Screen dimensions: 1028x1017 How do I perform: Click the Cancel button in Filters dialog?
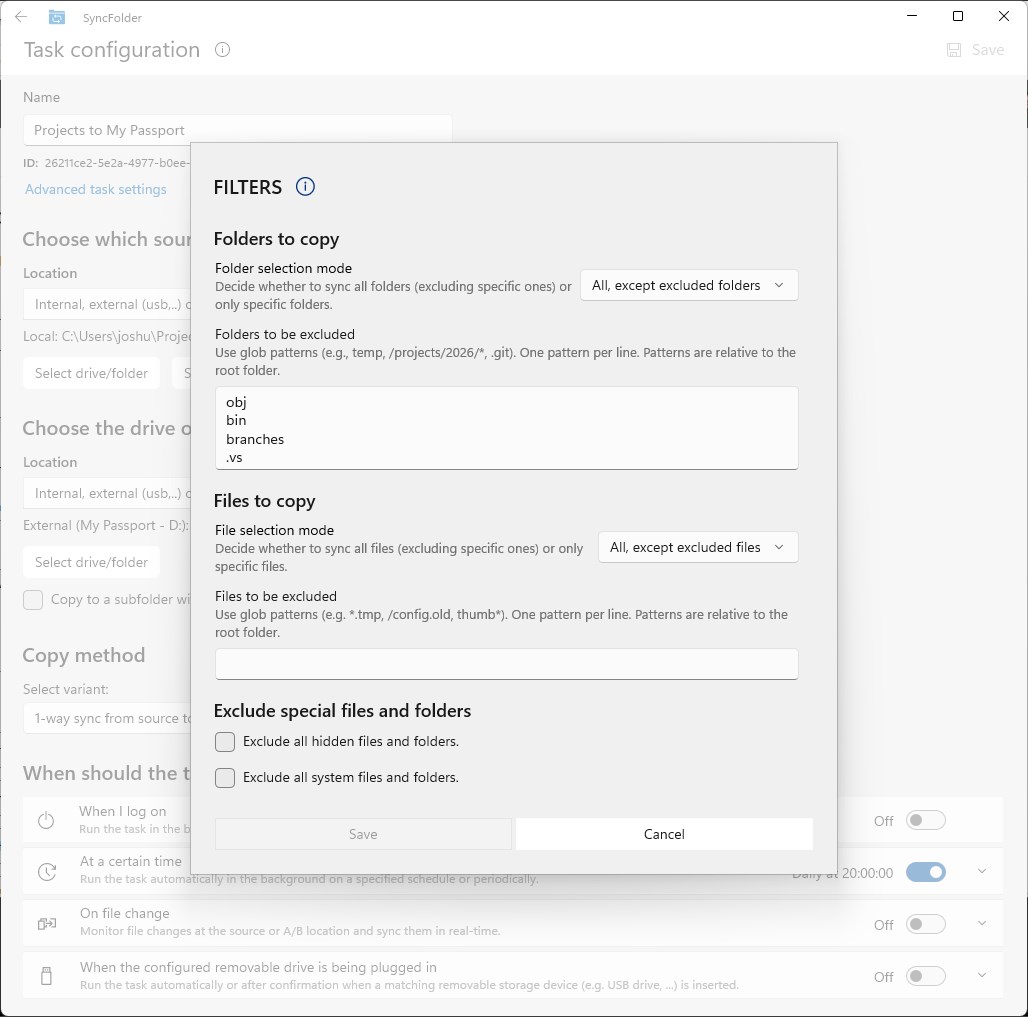click(x=664, y=834)
